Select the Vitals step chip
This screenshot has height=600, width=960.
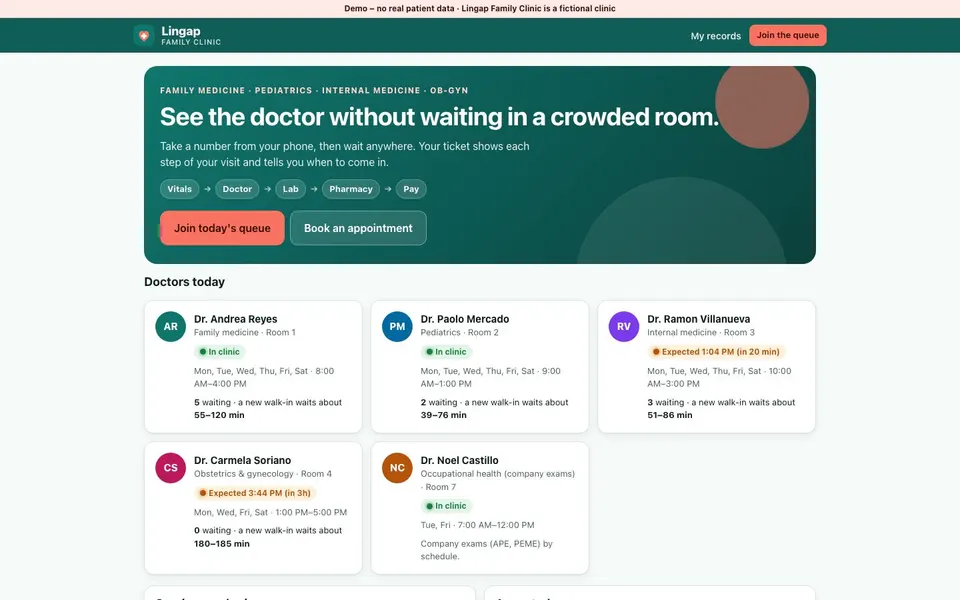coord(179,189)
